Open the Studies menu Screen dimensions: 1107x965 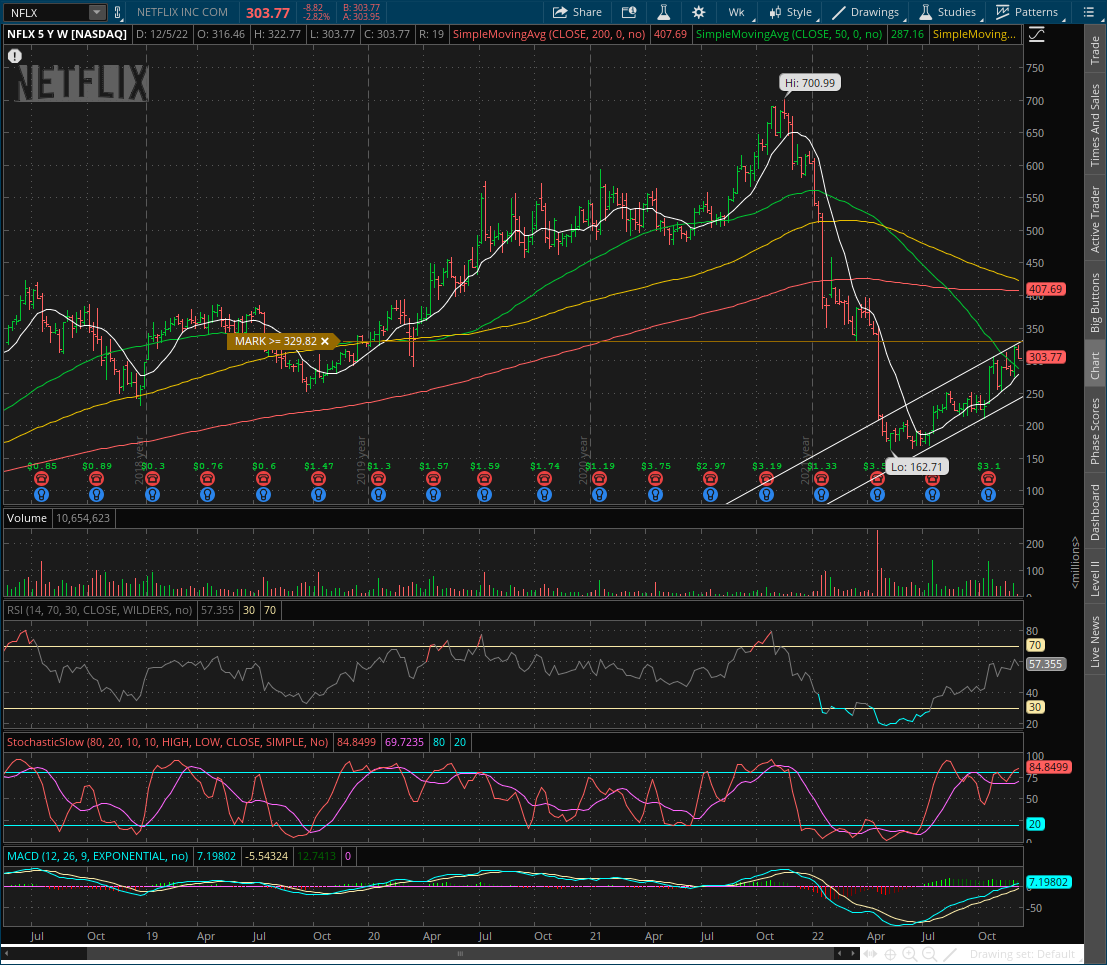click(948, 12)
